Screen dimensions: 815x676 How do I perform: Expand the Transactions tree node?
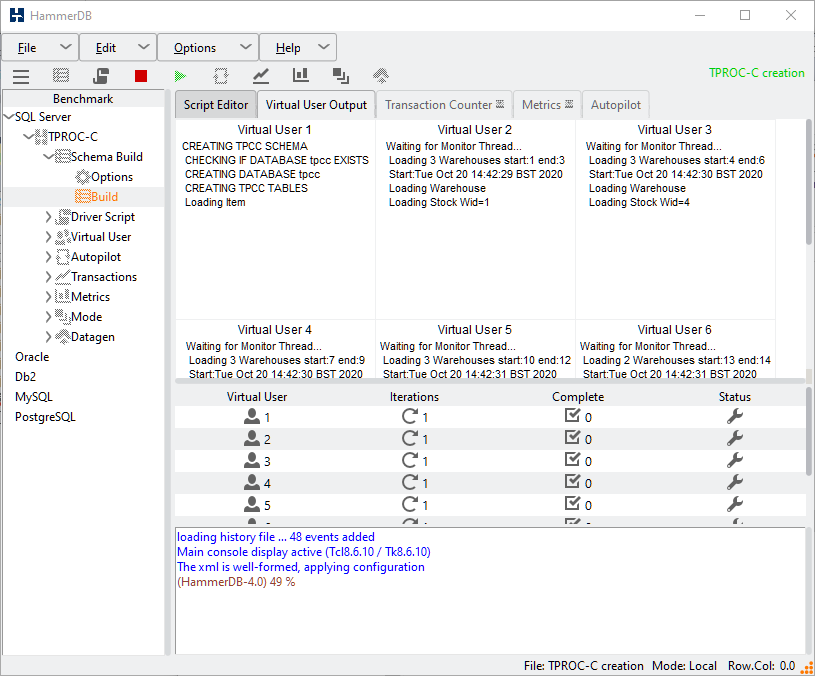pyautogui.click(x=48, y=277)
